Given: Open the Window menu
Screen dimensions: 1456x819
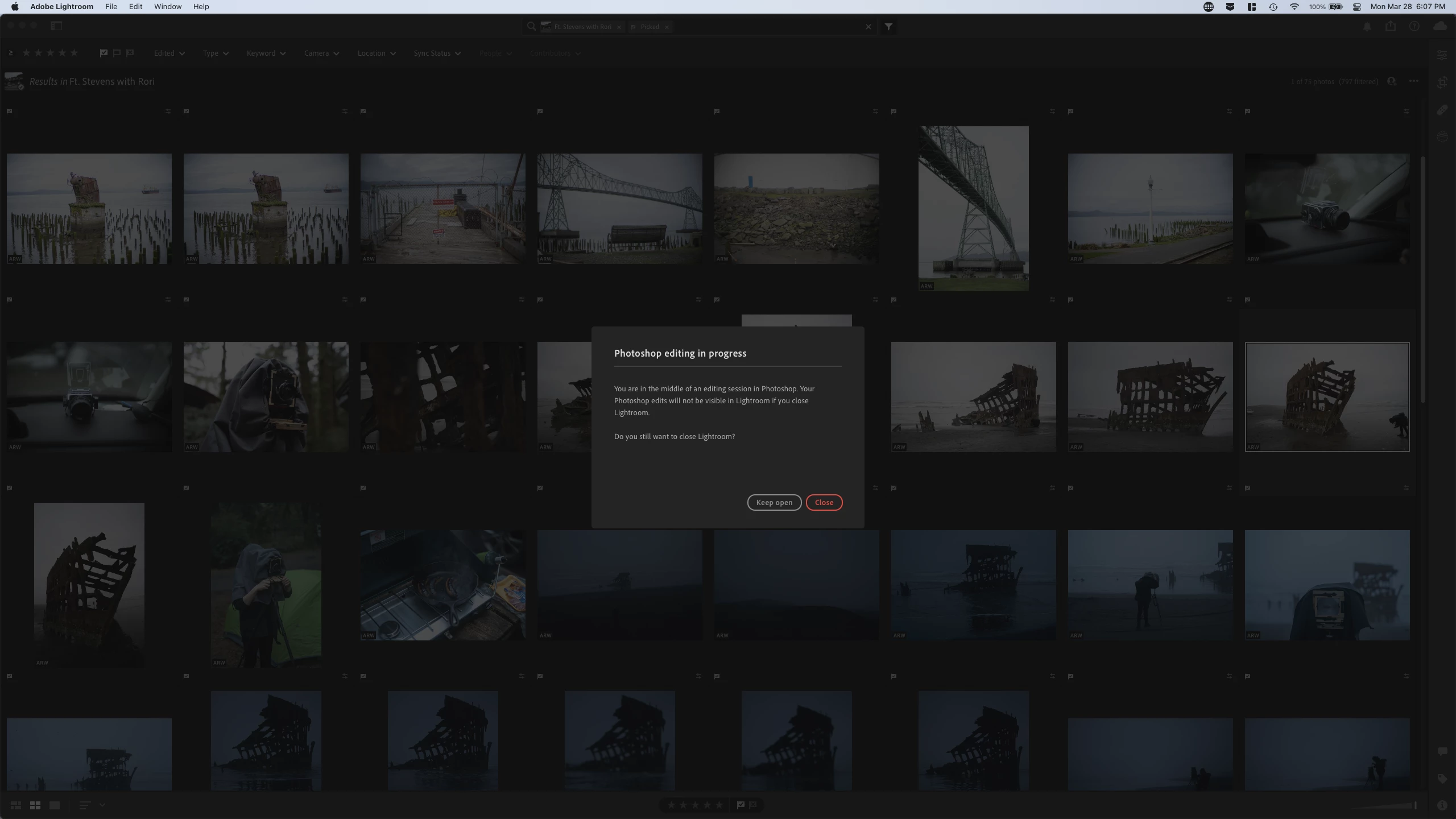Looking at the screenshot, I should coord(168,7).
